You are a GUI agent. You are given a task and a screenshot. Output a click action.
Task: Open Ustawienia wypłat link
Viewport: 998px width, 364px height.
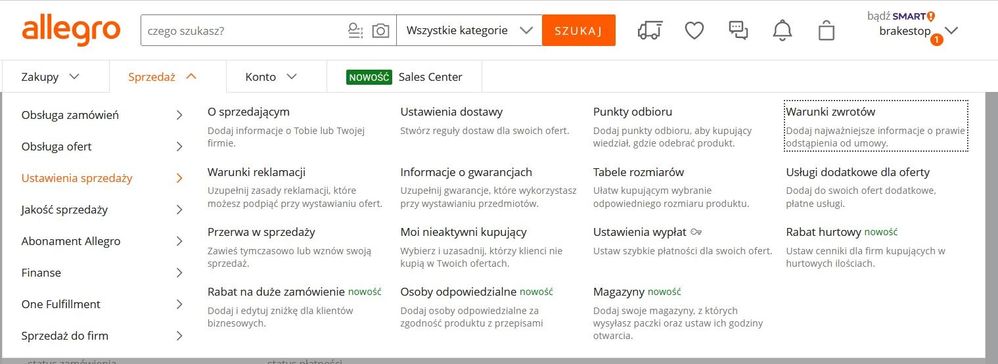(x=640, y=232)
